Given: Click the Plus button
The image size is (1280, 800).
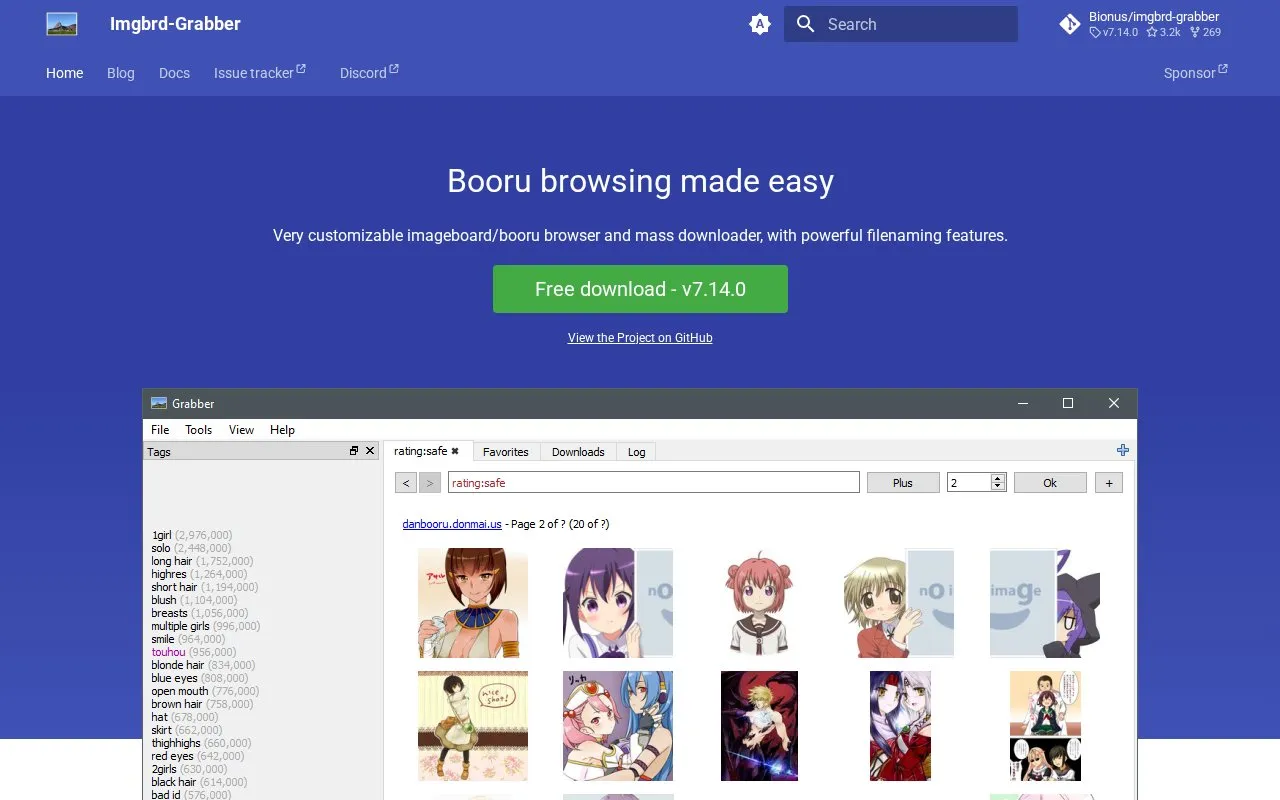Looking at the screenshot, I should coord(903,483).
